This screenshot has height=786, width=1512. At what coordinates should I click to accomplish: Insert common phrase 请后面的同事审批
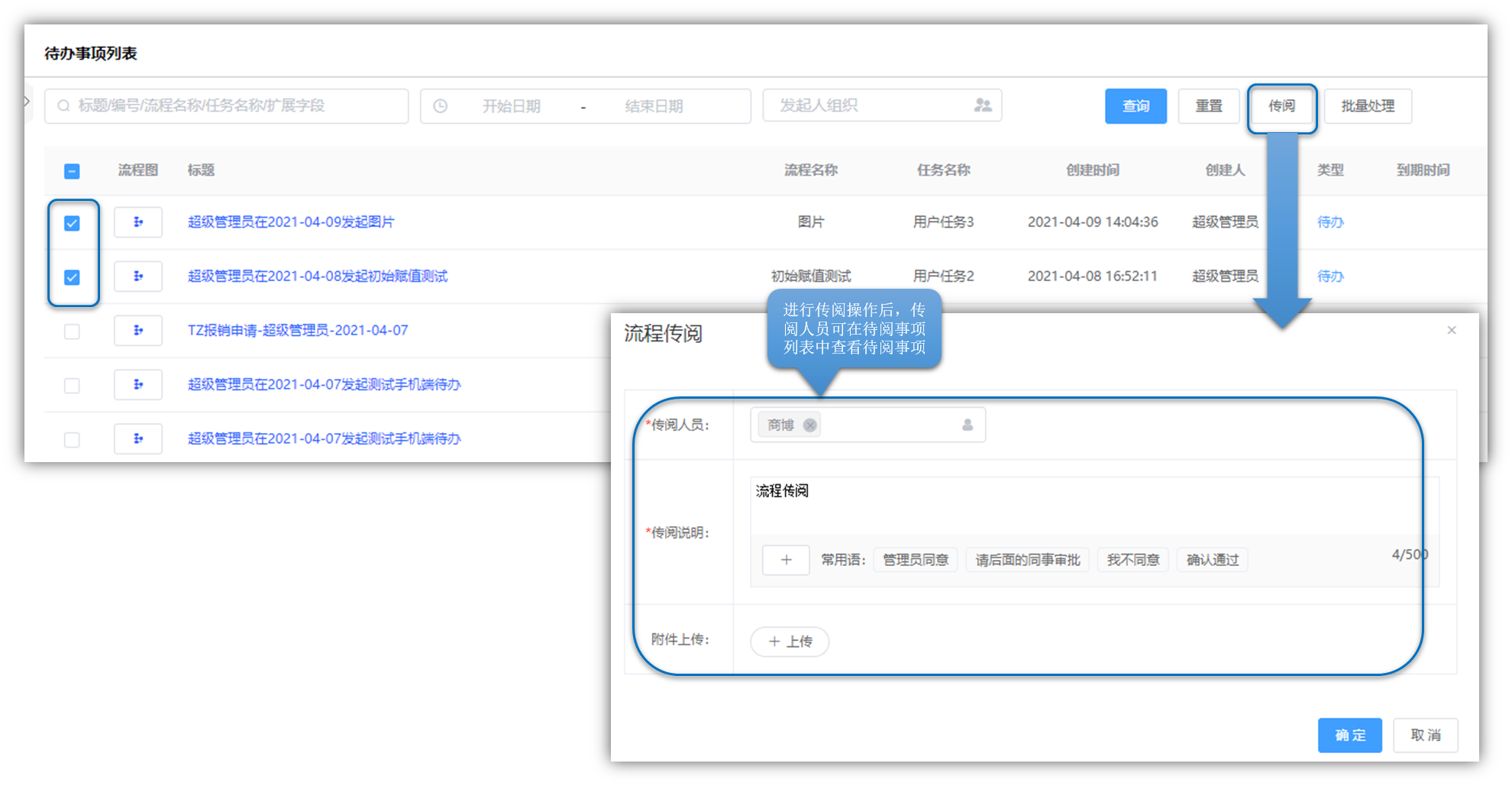[x=1027, y=560]
